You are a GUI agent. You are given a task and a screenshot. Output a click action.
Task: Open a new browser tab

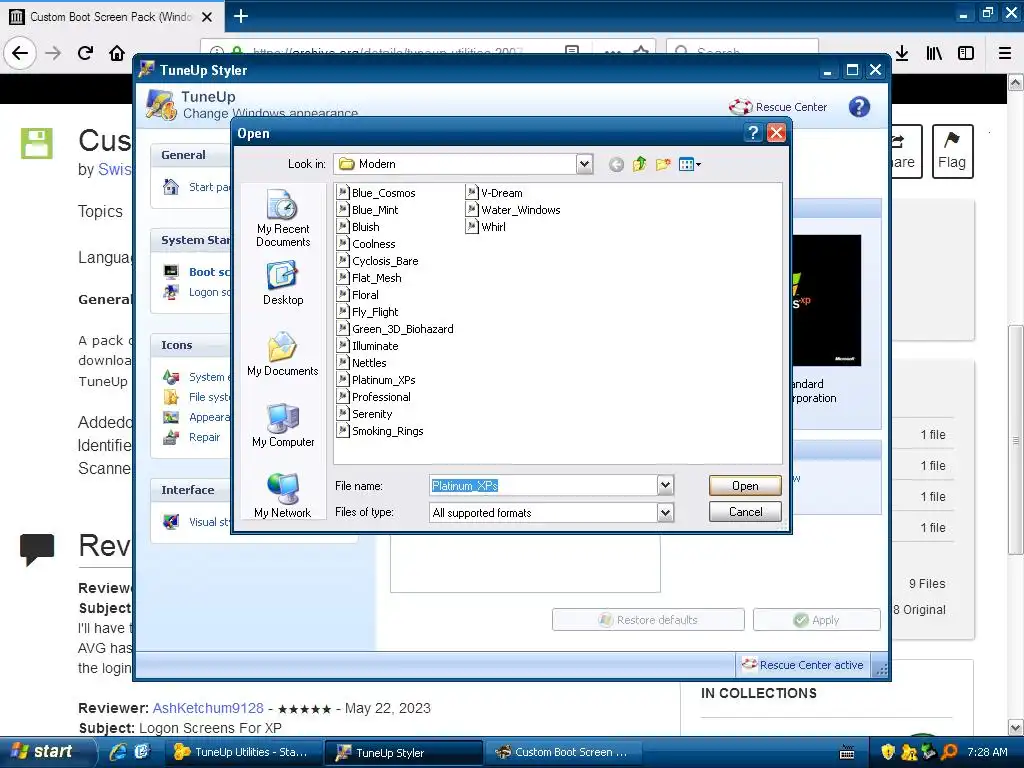(x=241, y=16)
